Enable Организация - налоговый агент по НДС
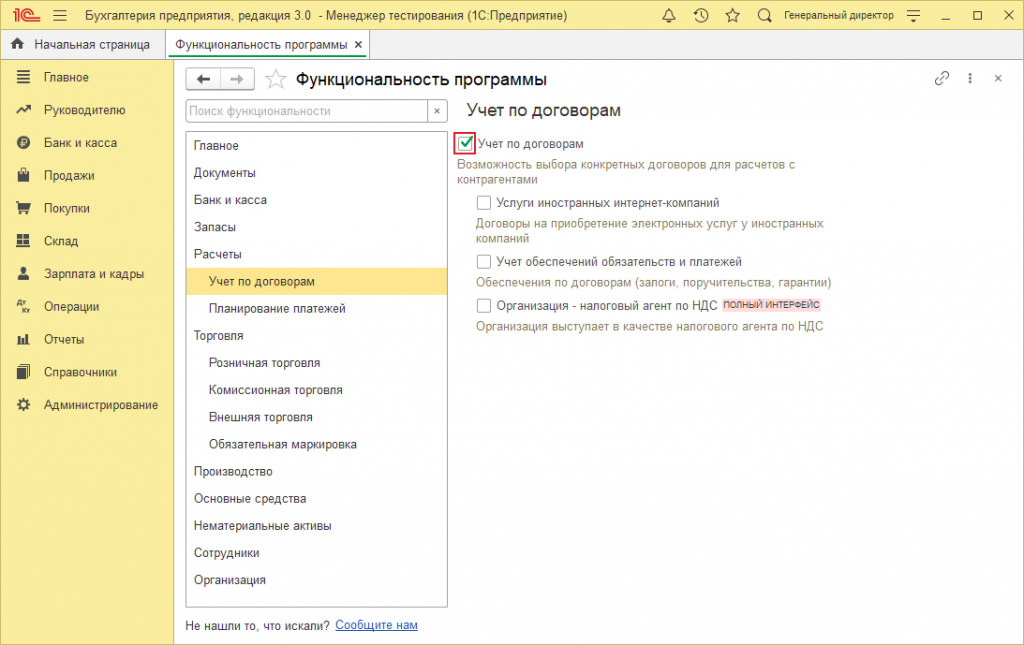Viewport: 1024px width, 645px height. tap(483, 305)
